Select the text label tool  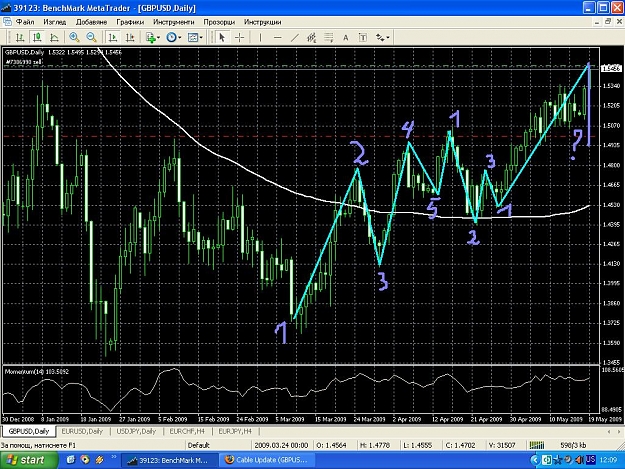363,38
